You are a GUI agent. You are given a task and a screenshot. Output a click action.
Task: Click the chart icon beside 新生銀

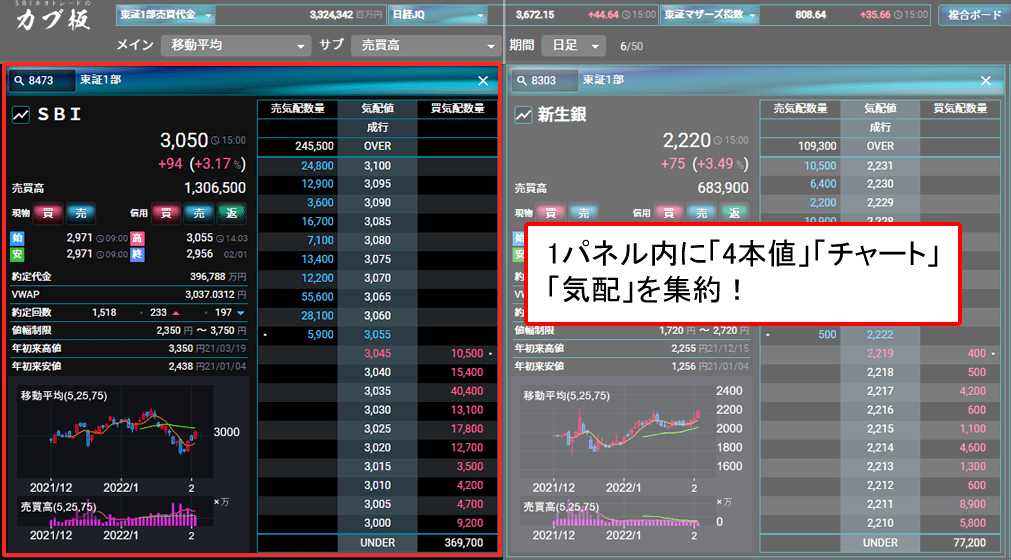523,115
